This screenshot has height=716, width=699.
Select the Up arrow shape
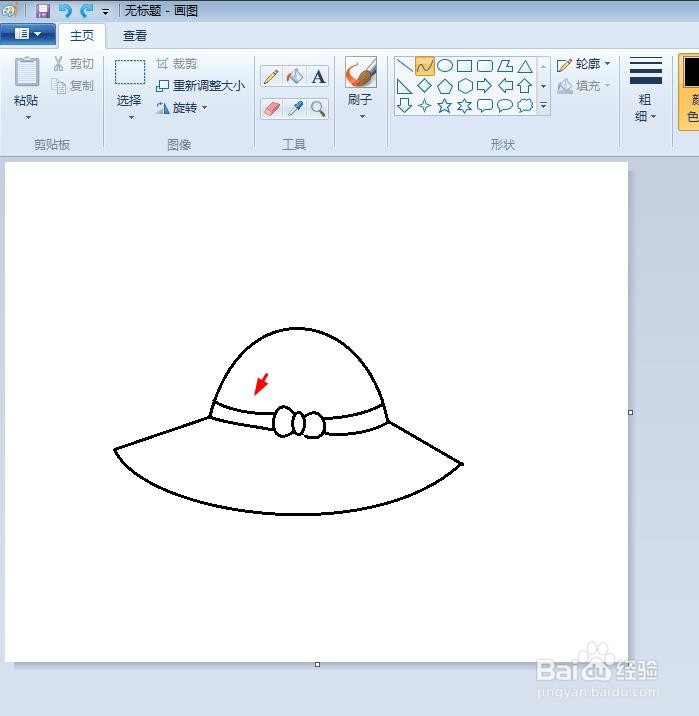525,86
